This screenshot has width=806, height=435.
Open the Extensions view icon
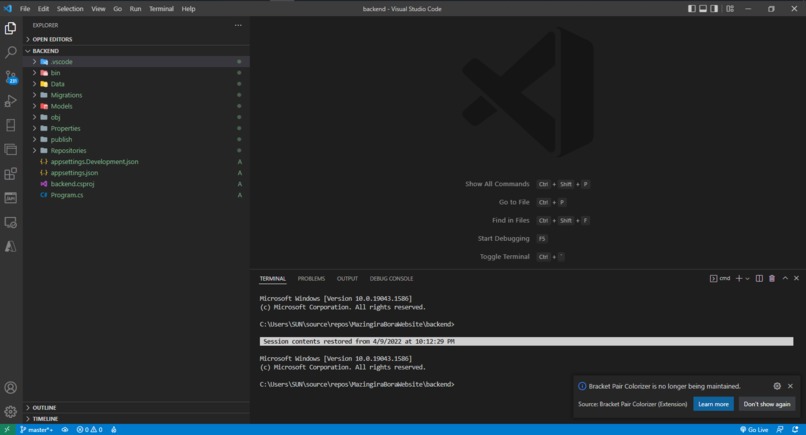(x=10, y=174)
